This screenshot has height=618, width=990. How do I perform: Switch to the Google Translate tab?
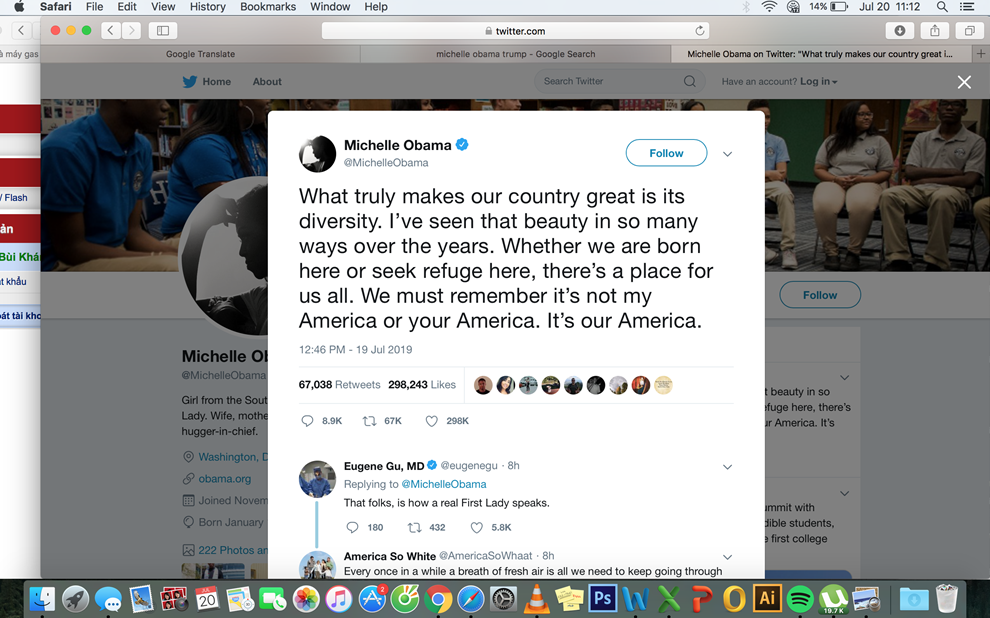(x=200, y=54)
